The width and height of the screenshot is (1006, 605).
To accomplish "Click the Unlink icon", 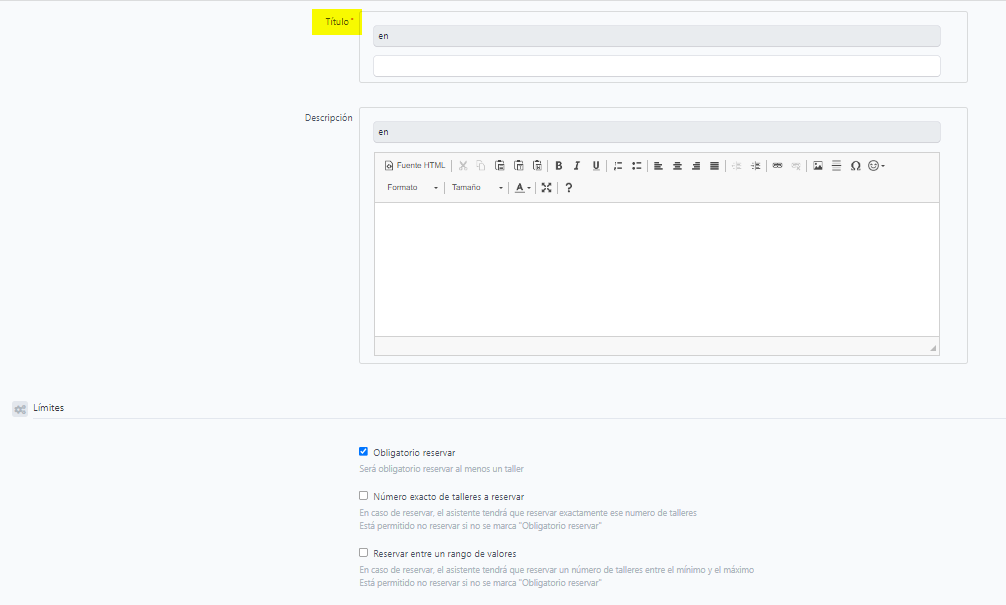I will (796, 166).
